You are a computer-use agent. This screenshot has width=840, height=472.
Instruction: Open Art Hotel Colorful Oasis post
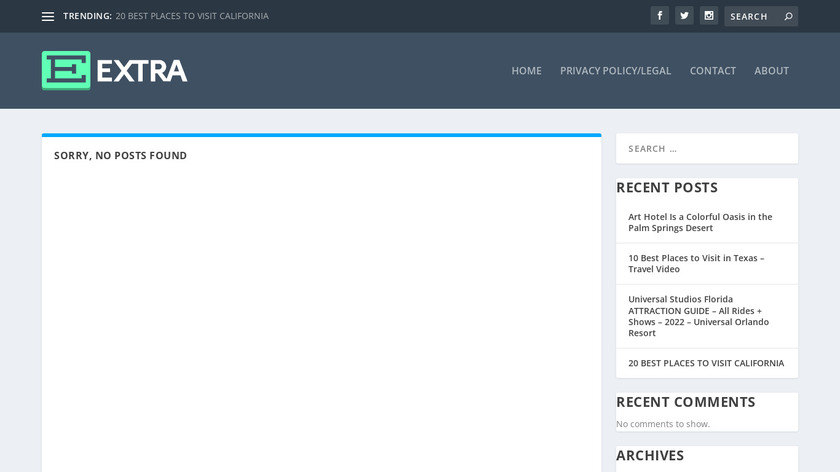[x=700, y=222]
